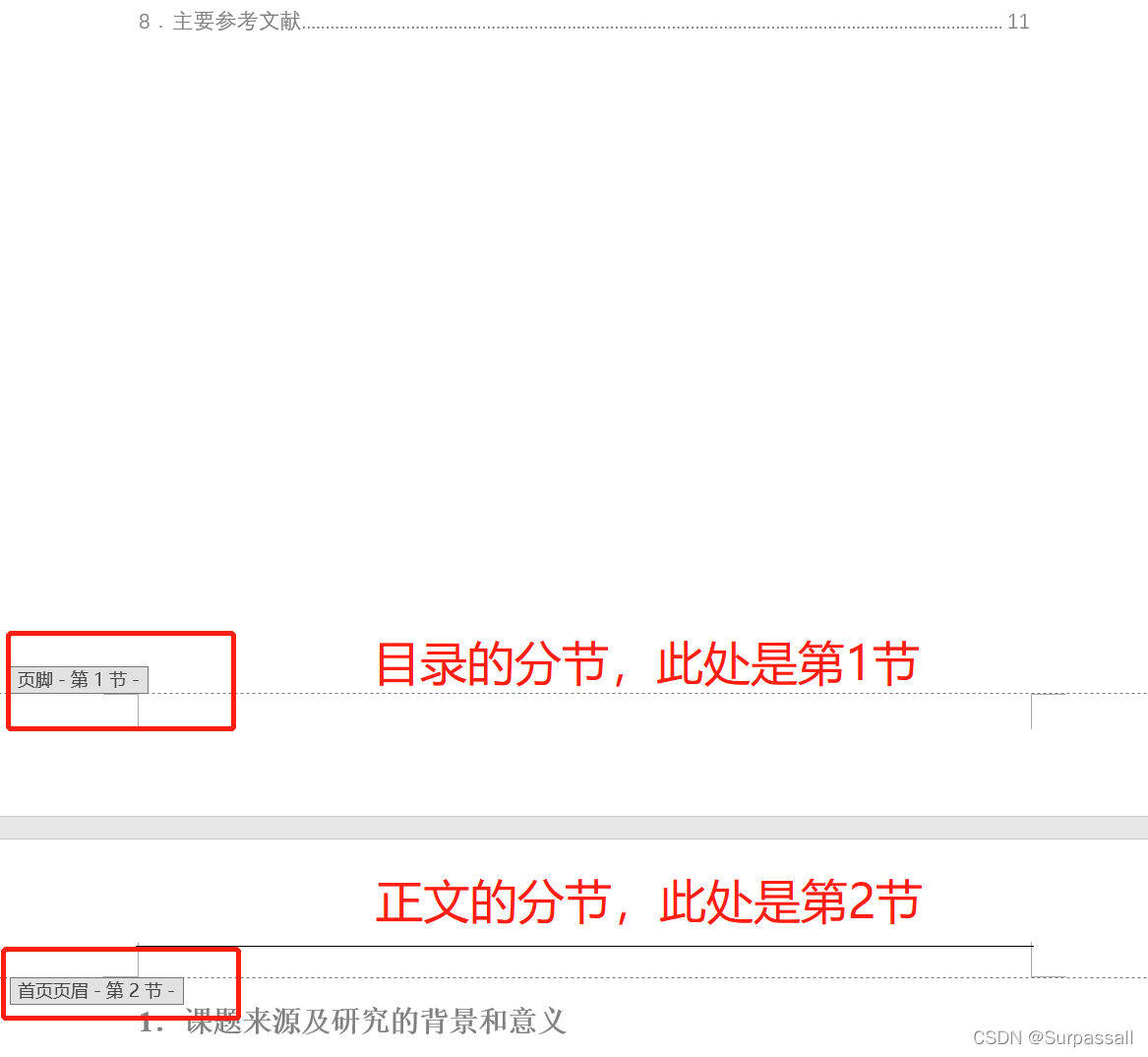This screenshot has width=1148, height=1057.
Task: Click the entry number 8 in contents
Action: 145,22
